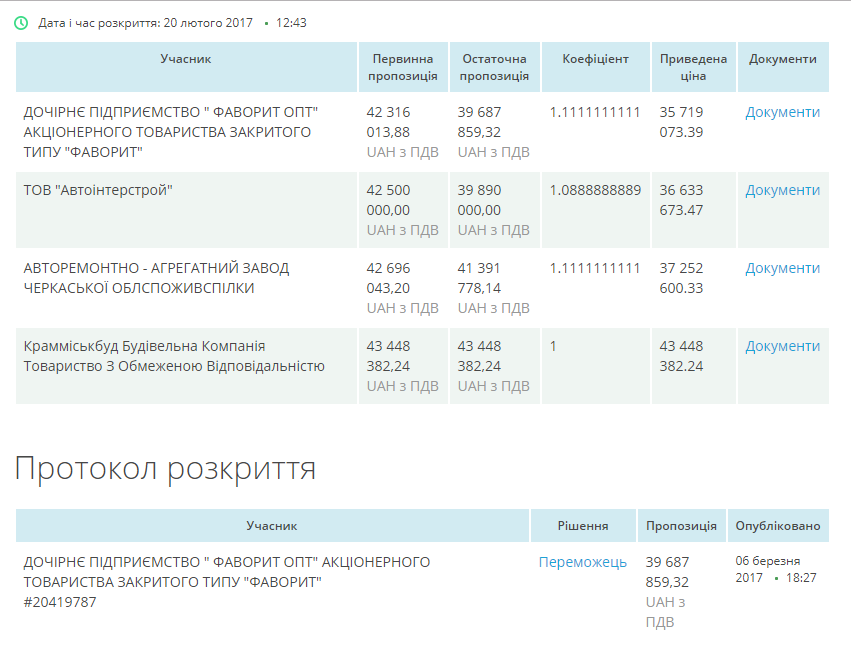This screenshot has height=648, width=851.
Task: Click the Опубліковано column header
Action: click(777, 525)
